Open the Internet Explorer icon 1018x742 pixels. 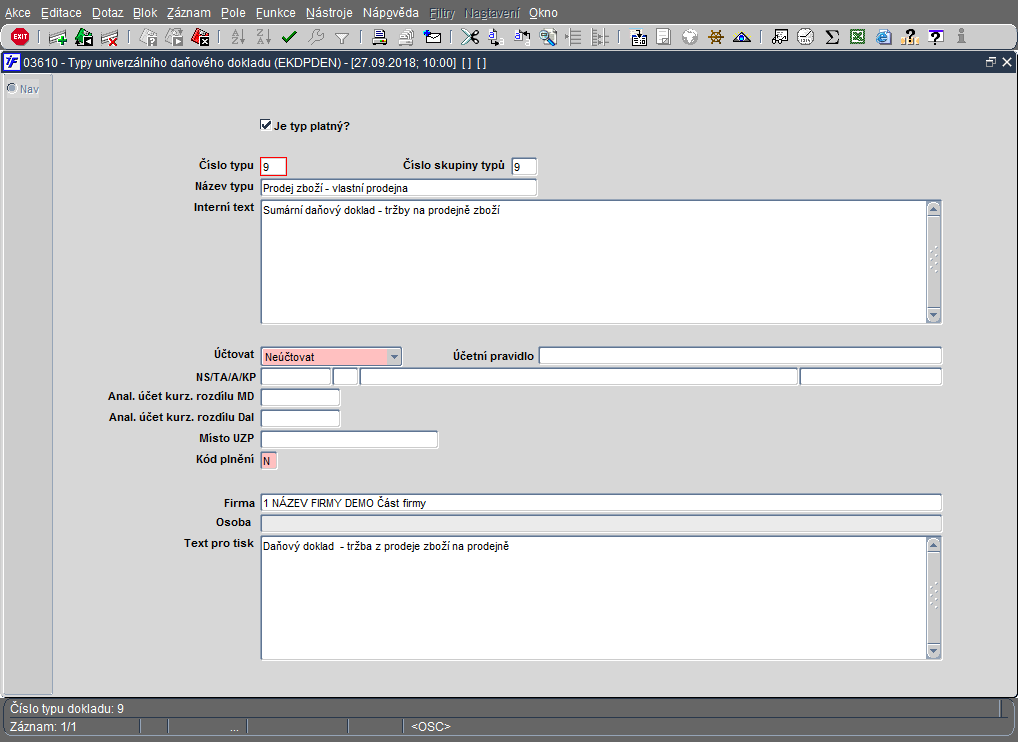pyautogui.click(x=884, y=38)
